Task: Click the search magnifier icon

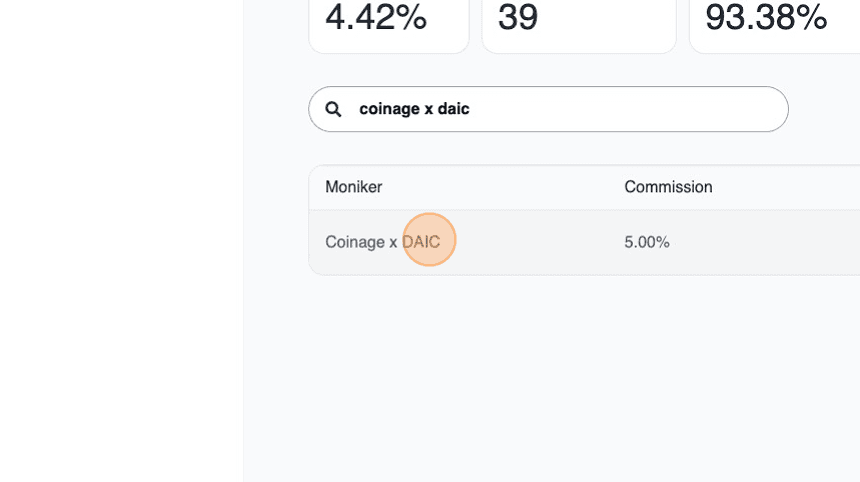Action: tap(334, 109)
